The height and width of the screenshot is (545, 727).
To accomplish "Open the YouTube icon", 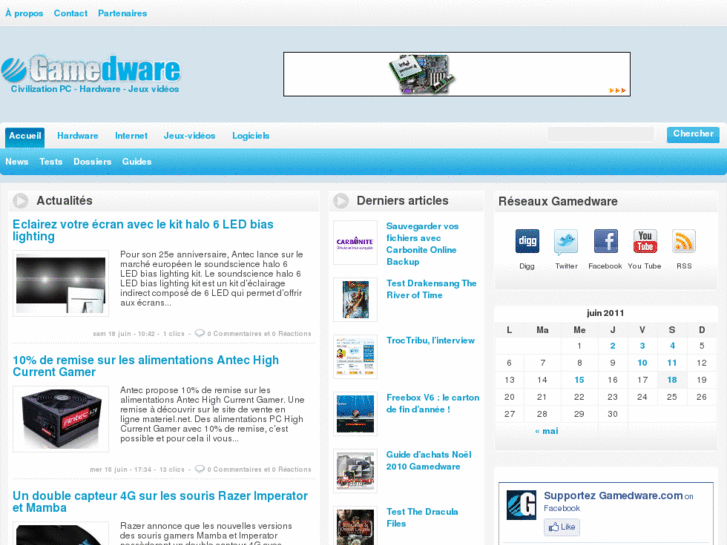I will click(645, 241).
